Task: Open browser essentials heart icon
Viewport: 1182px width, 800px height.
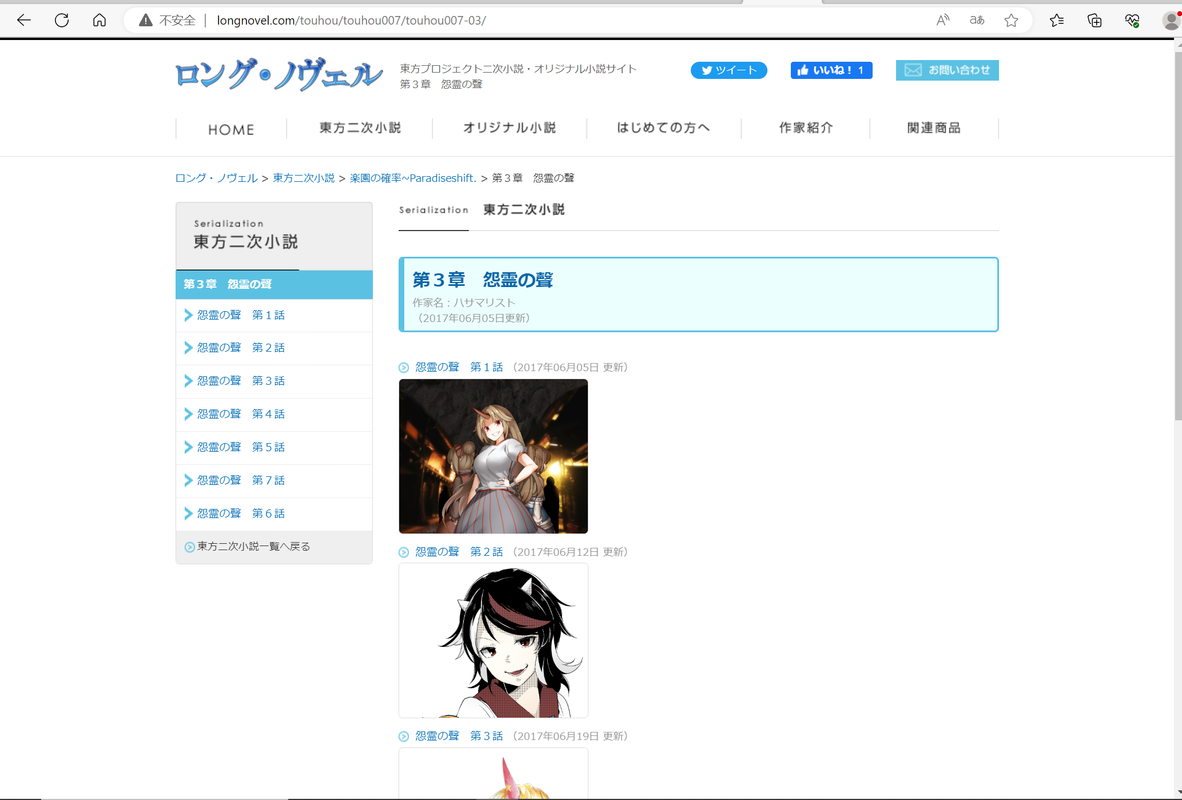Action: tap(1132, 20)
